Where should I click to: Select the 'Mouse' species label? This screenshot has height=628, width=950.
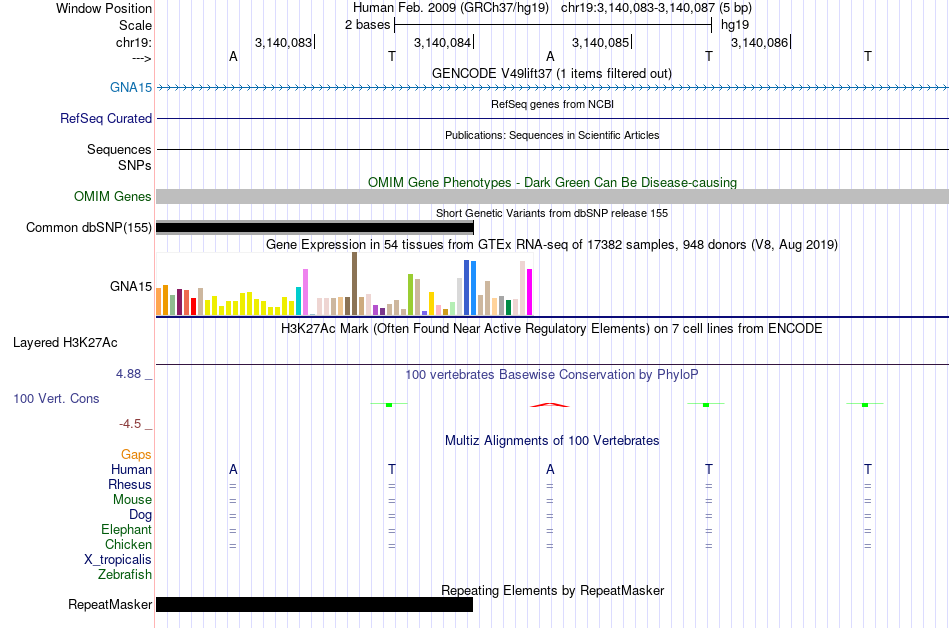[x=132, y=500]
